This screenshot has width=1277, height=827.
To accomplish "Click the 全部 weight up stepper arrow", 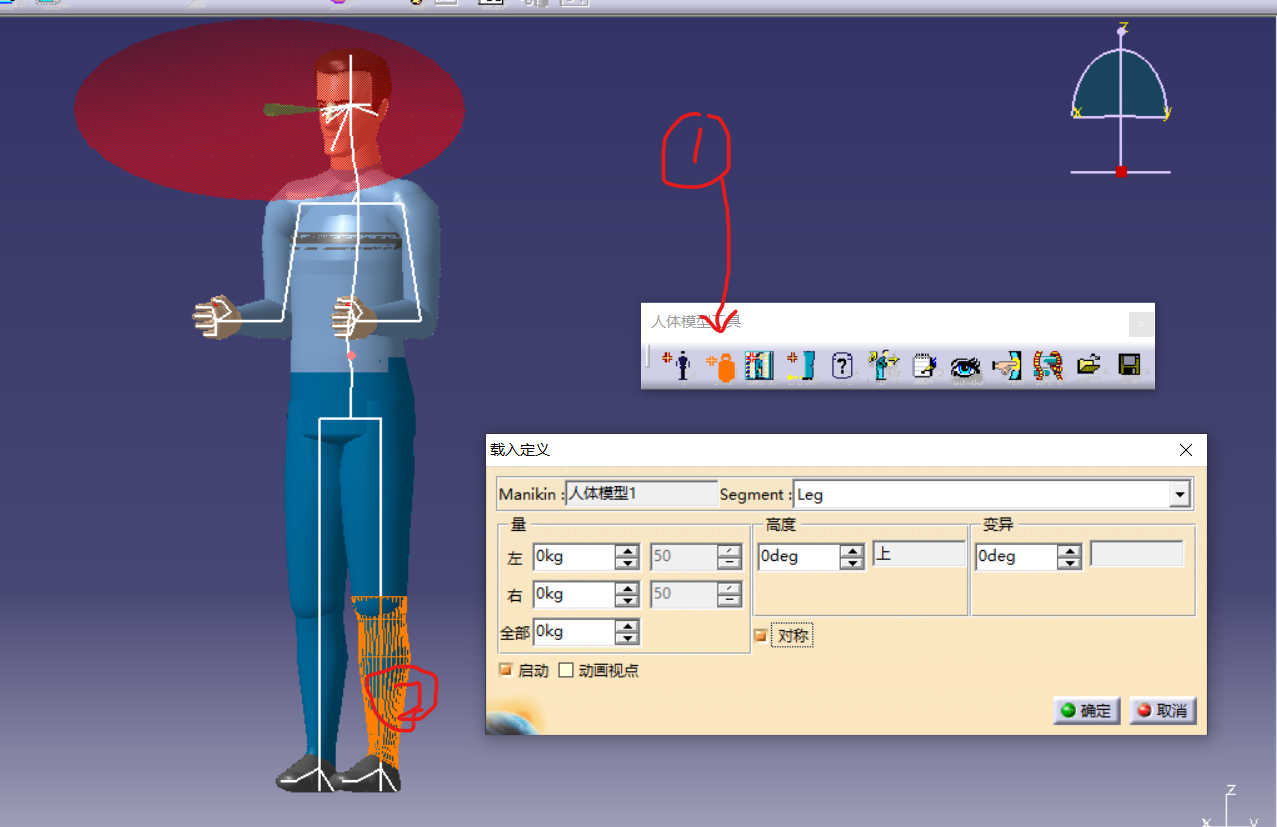I will (x=628, y=626).
